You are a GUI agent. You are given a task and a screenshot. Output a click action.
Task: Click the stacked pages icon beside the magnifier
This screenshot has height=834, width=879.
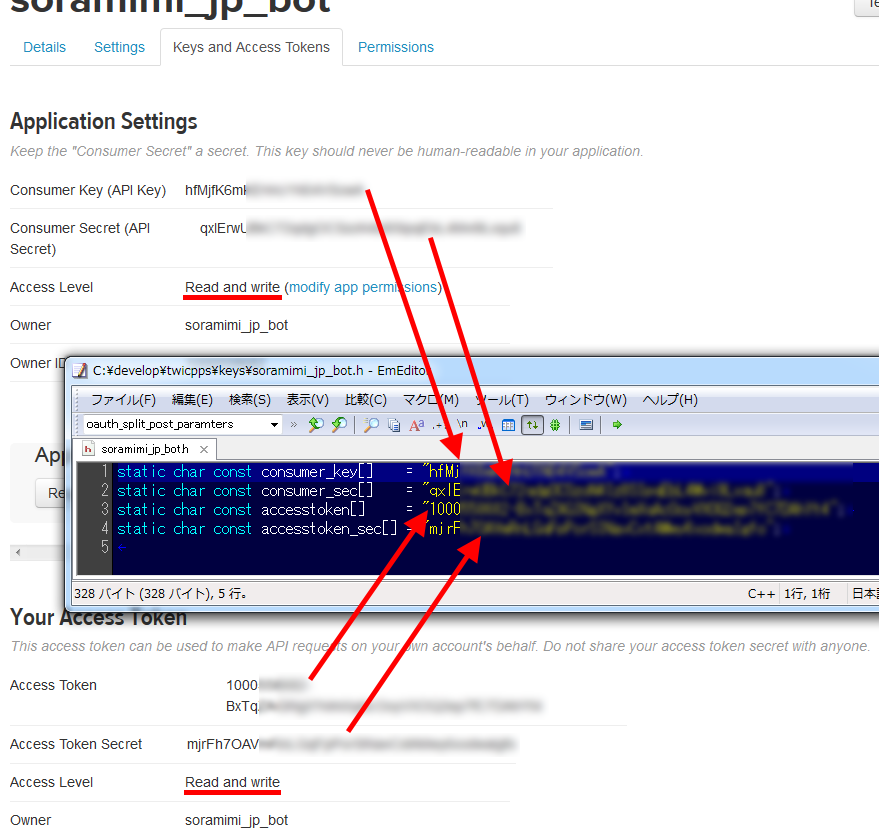click(x=394, y=425)
